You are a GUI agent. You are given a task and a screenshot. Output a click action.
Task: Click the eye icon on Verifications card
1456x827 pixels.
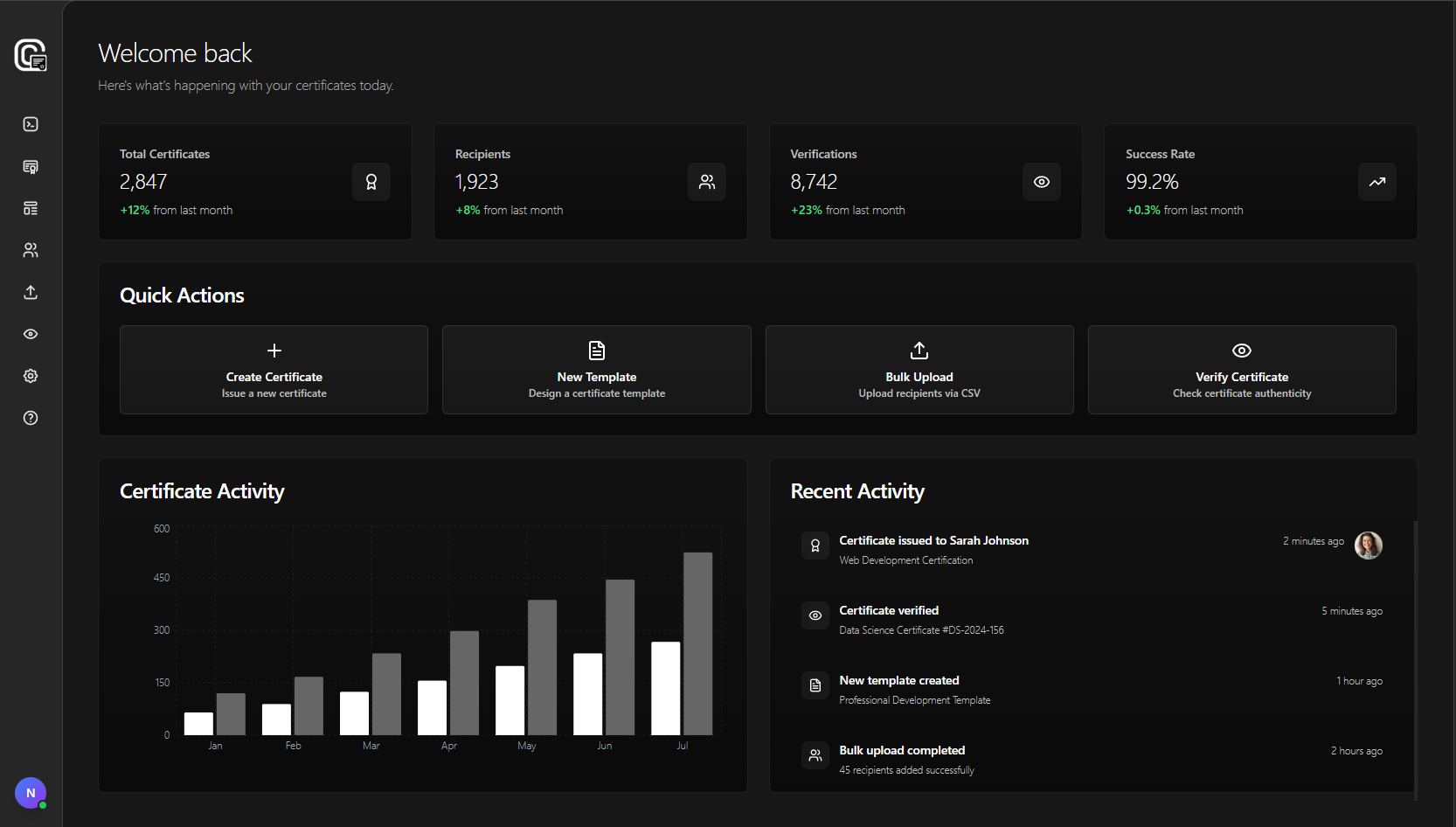[1042, 182]
